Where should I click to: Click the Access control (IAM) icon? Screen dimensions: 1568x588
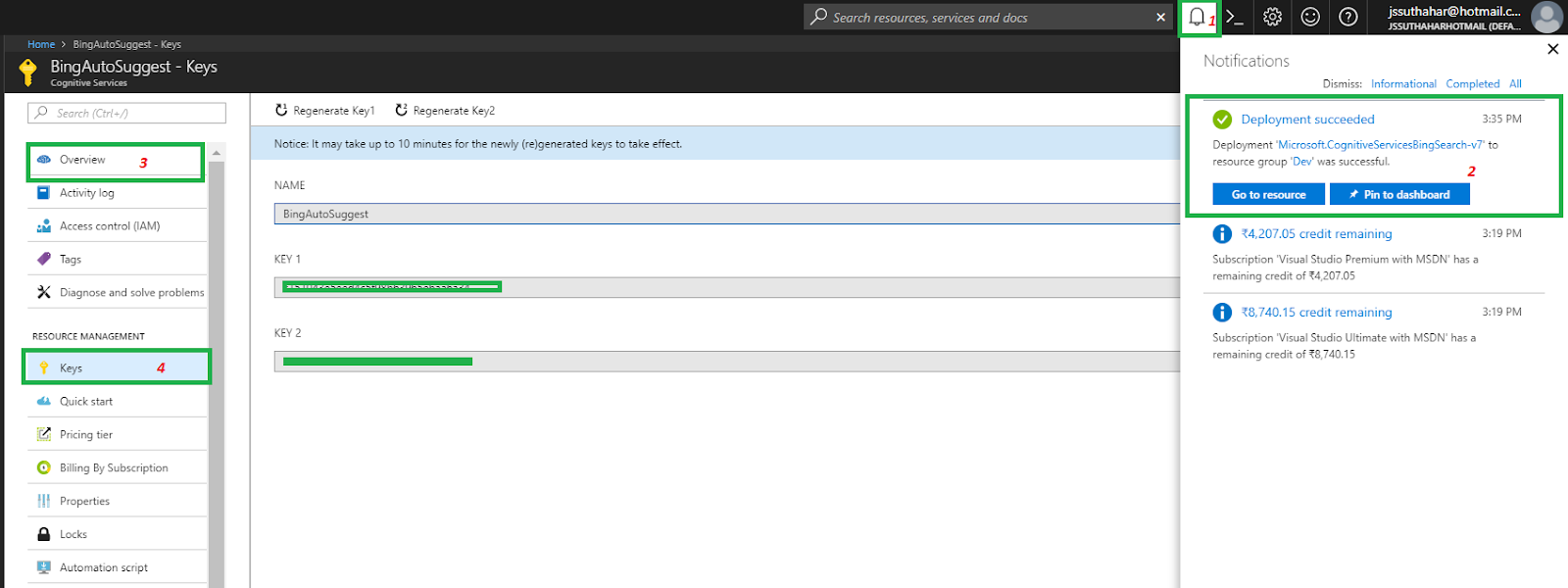[x=43, y=226]
